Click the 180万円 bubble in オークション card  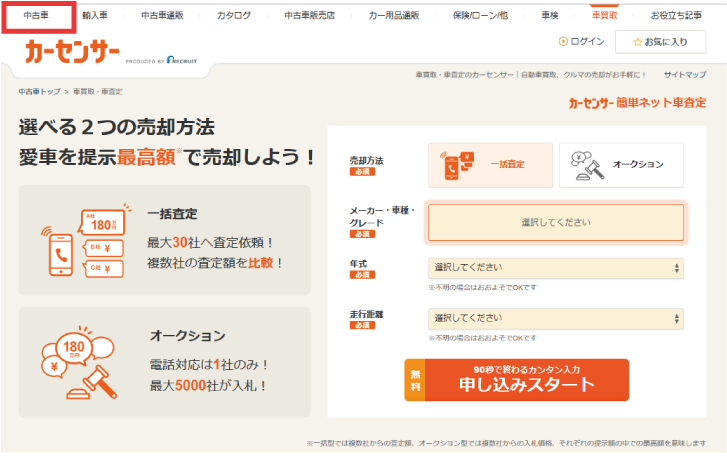click(x=74, y=348)
